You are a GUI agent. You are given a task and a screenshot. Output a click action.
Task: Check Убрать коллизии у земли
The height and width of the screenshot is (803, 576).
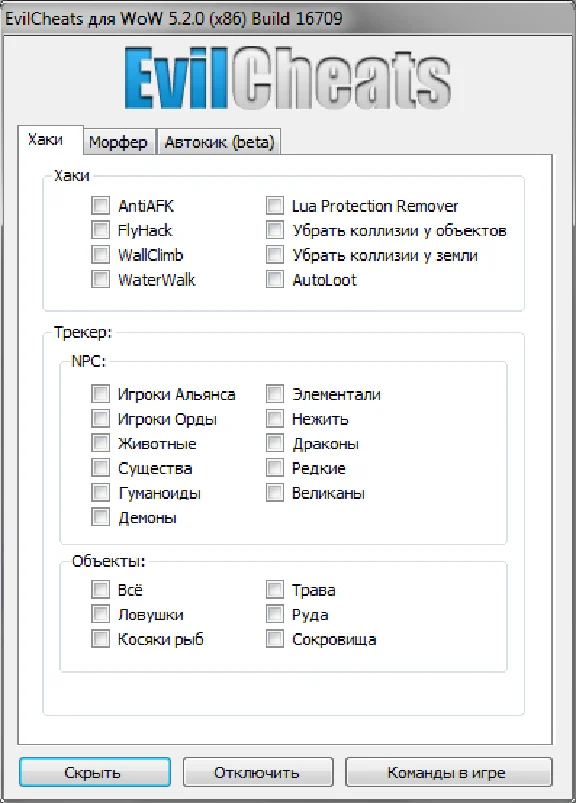coord(275,255)
